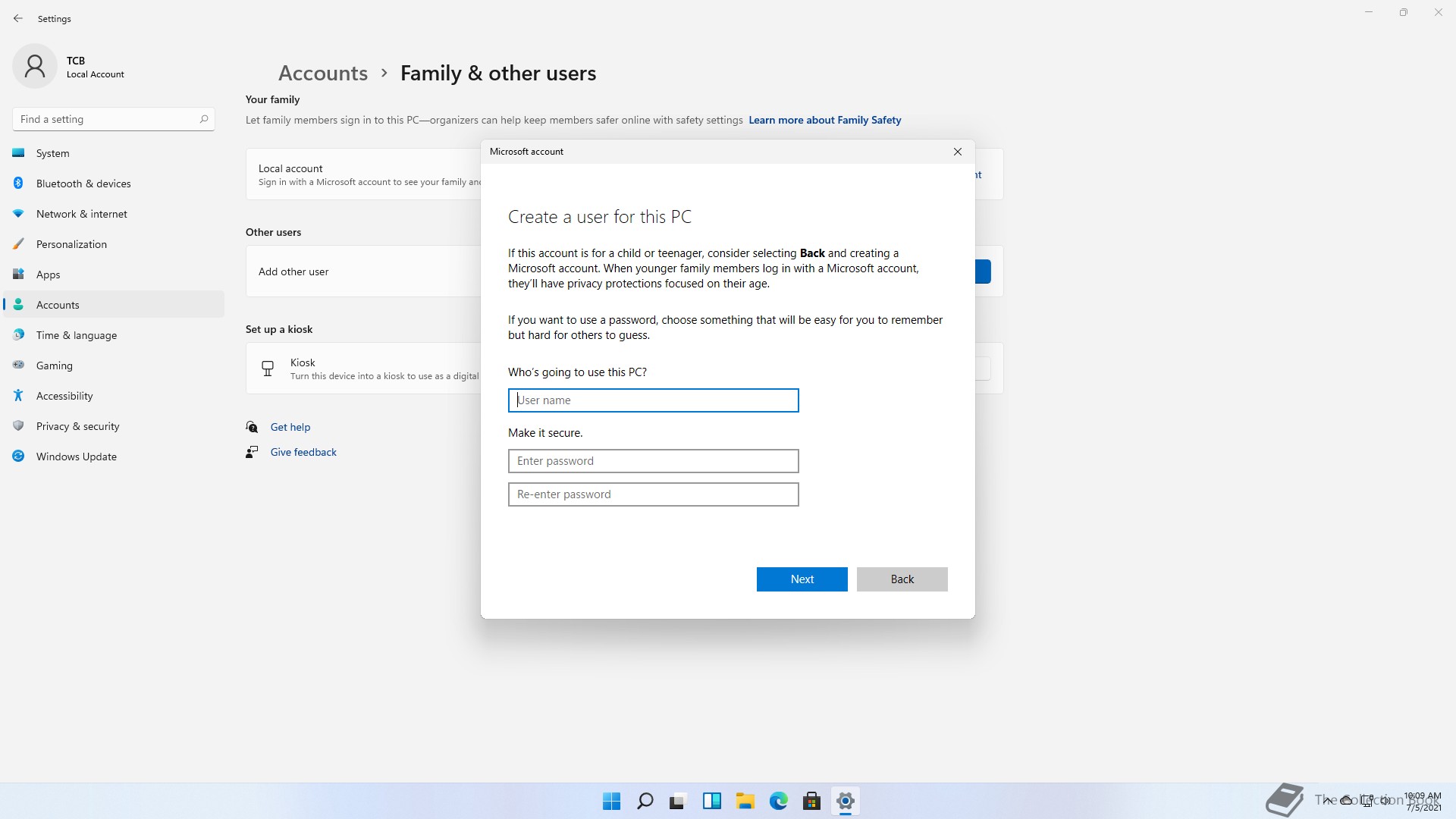Click the back arrow in Settings title bar

(18, 18)
